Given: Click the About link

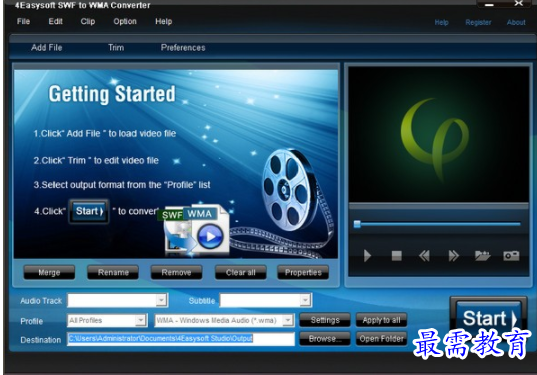Looking at the screenshot, I should tap(516, 23).
